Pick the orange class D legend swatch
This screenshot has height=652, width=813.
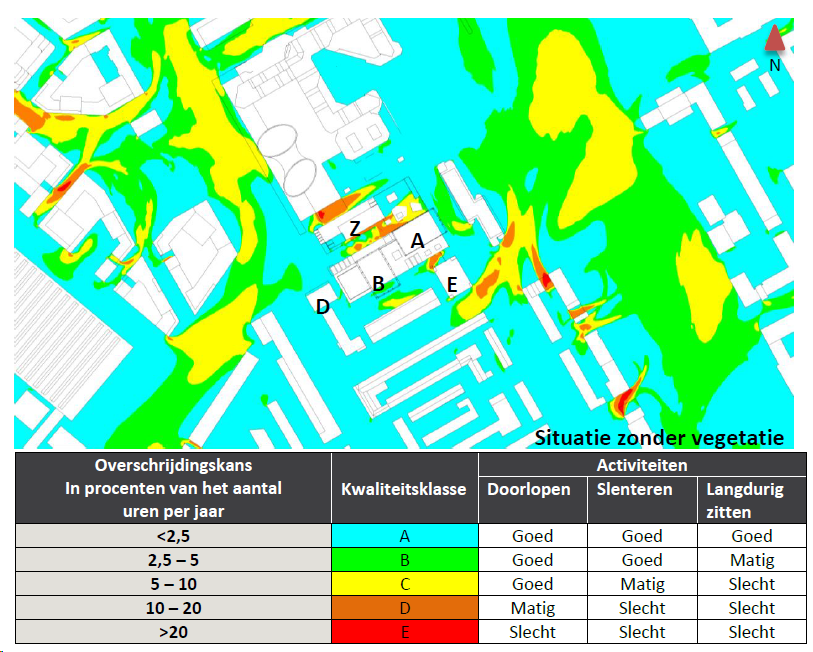pyautogui.click(x=405, y=608)
